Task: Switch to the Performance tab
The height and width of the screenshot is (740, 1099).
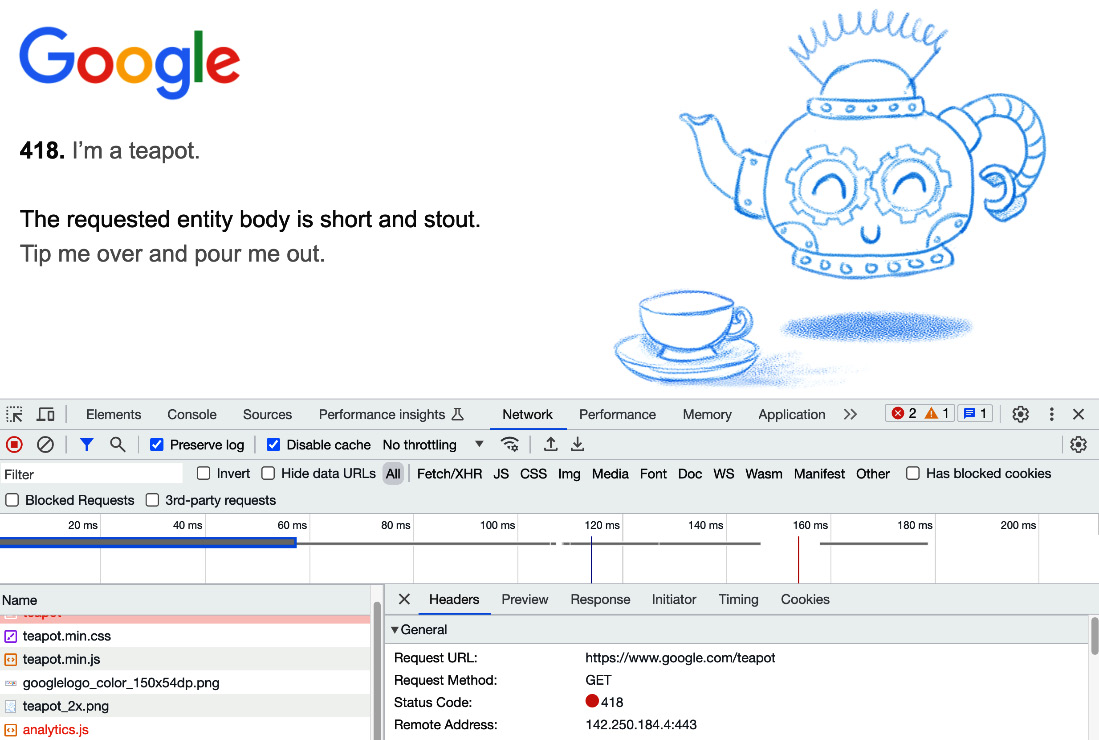Action: tap(617, 414)
